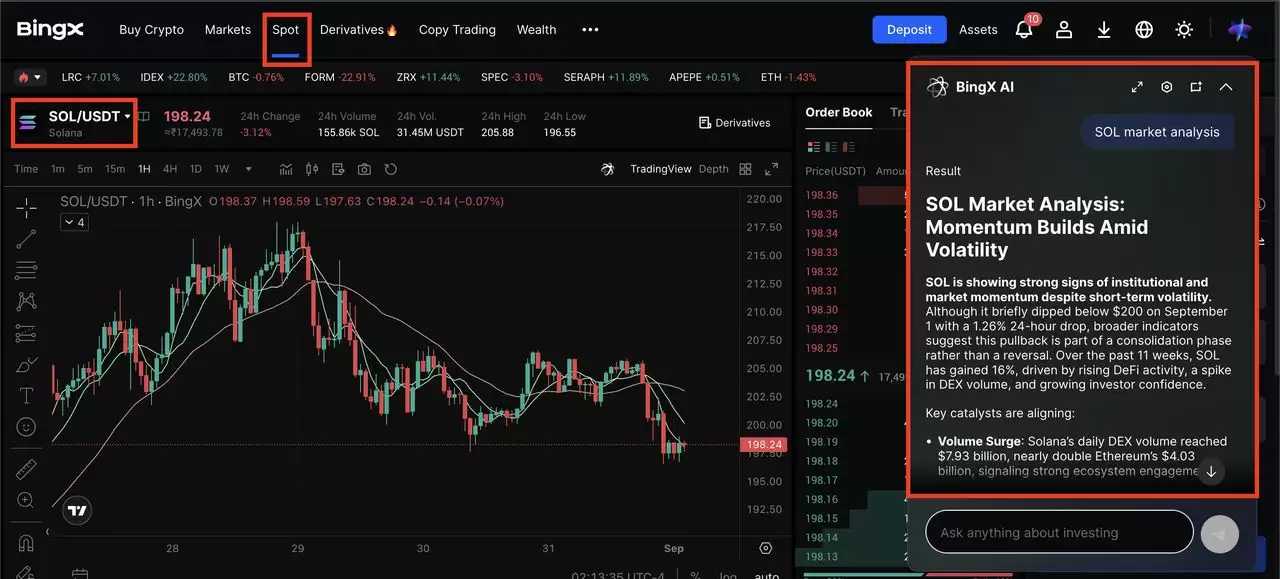The height and width of the screenshot is (579, 1280).
Task: Open the chart indicators icon
Action: (x=286, y=169)
